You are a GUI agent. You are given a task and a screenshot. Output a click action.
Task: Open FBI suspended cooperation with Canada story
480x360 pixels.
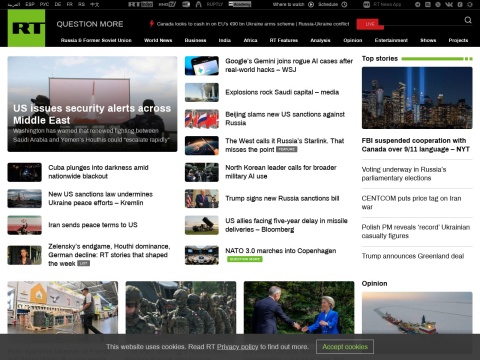click(416, 145)
